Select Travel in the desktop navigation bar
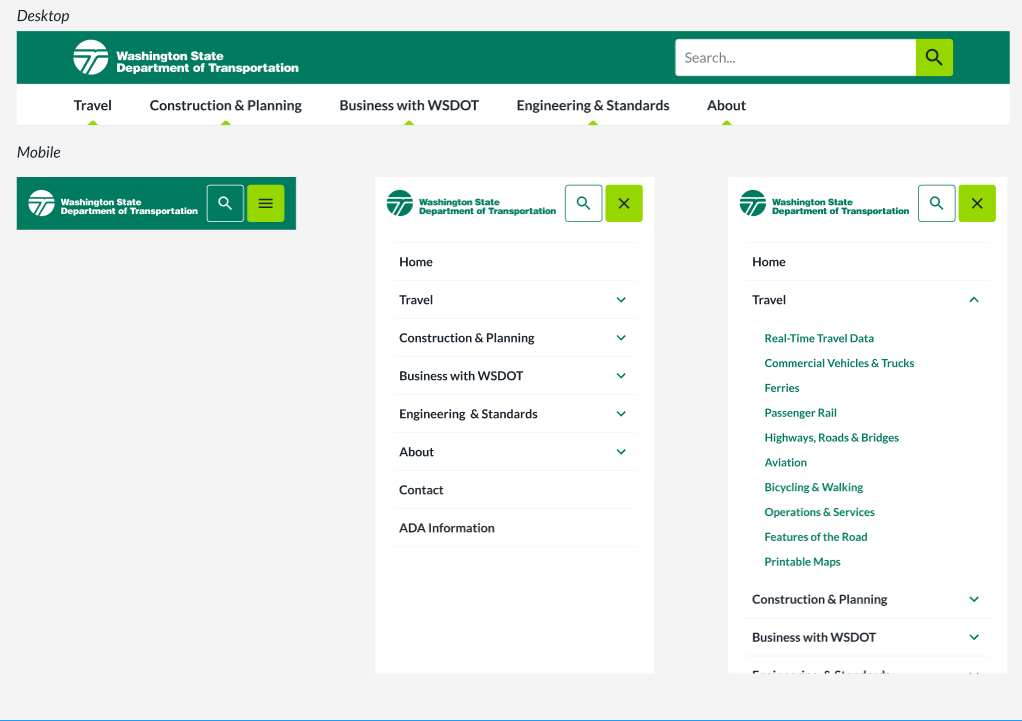Viewport: 1022px width, 721px height. [92, 106]
